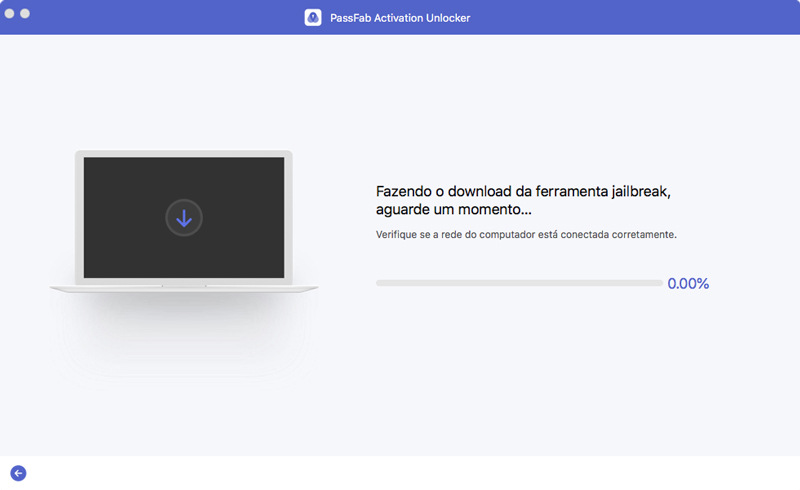Click the download arrow icon on laptop screen
Screen dimensions: 800x490
(x=184, y=218)
